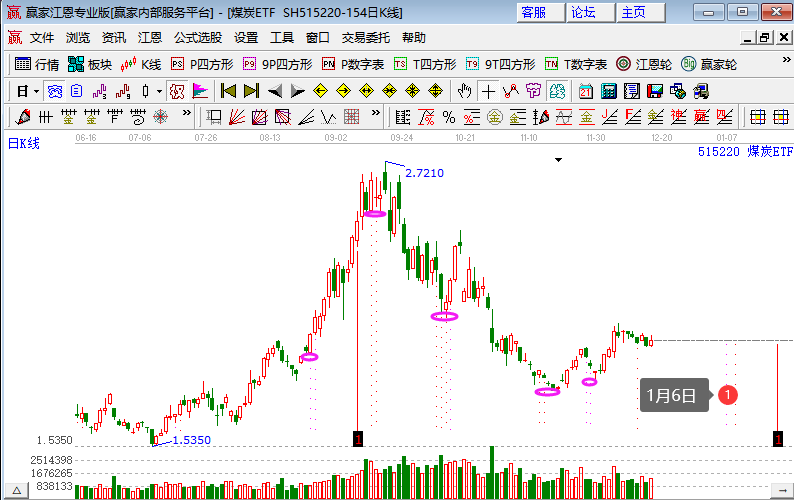This screenshot has height=500, width=794.
Task: Switch to the K线 chart view
Action: click(x=141, y=64)
